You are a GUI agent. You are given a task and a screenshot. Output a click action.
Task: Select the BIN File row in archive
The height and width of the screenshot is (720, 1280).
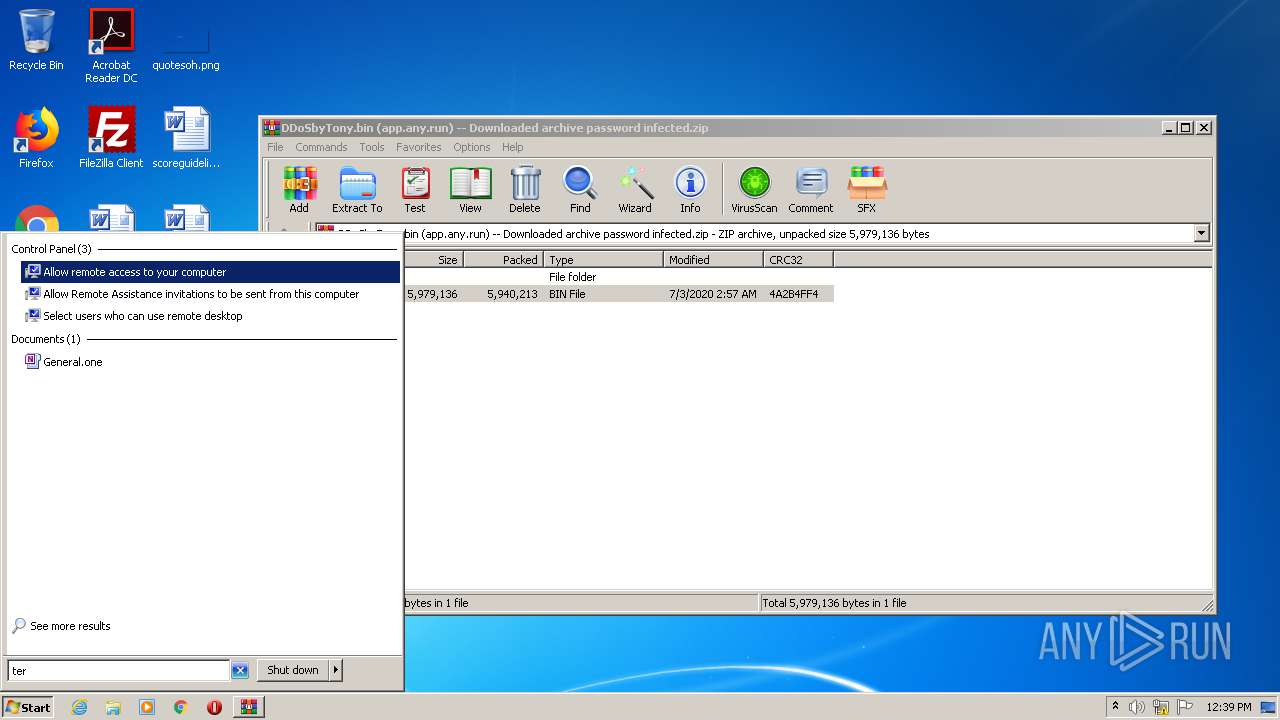(x=619, y=294)
